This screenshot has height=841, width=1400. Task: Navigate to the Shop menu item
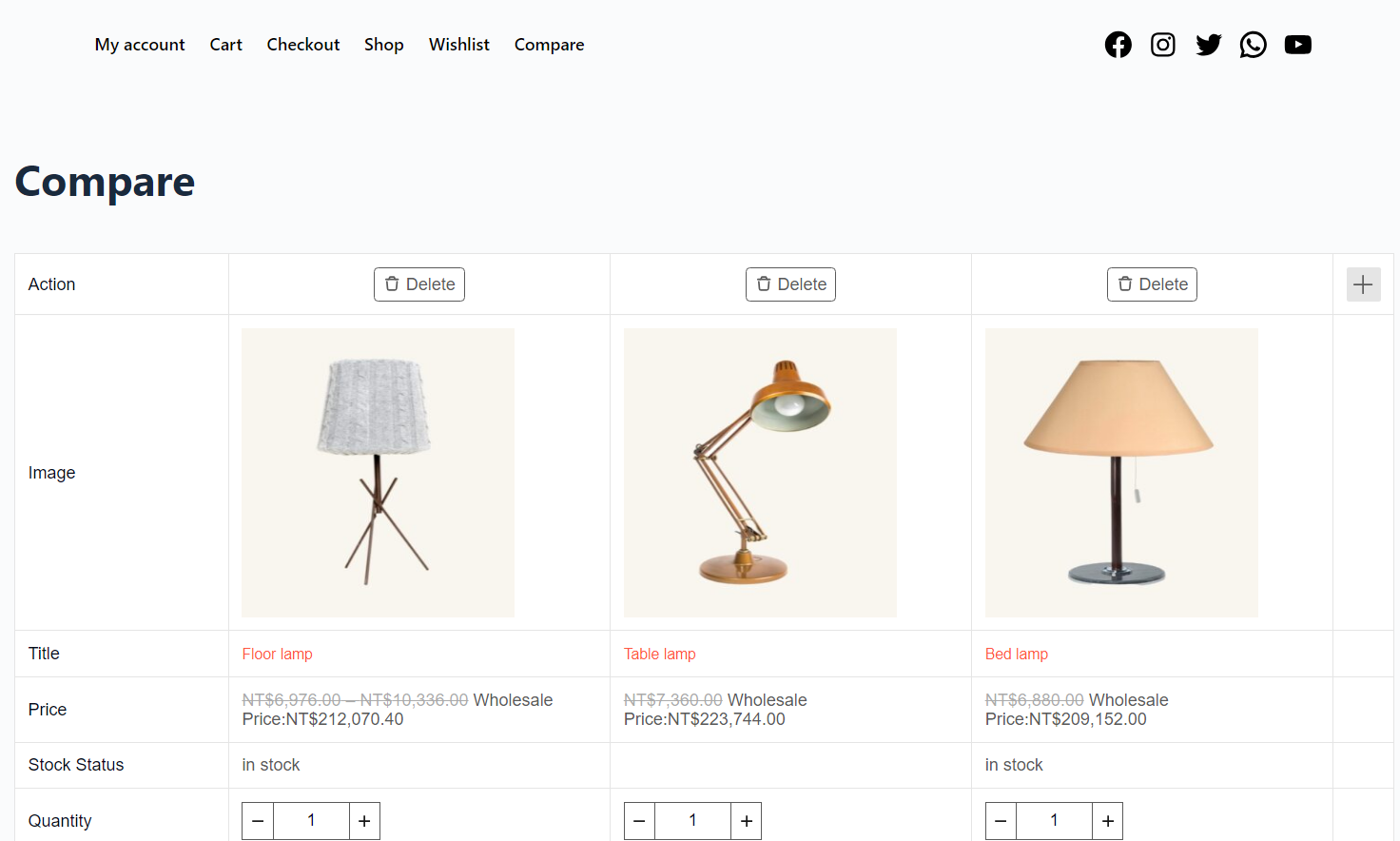(x=383, y=45)
